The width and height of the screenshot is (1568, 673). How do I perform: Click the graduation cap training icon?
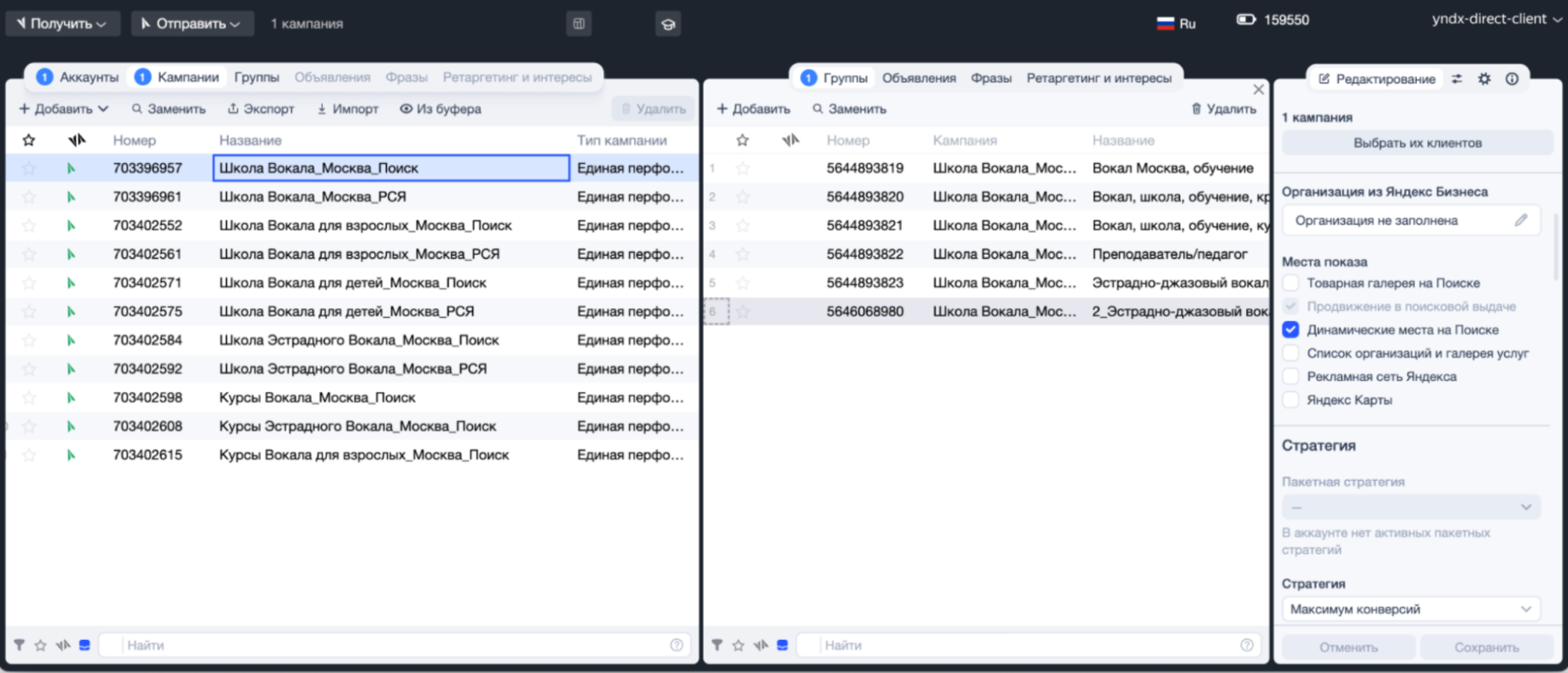pyautogui.click(x=668, y=24)
